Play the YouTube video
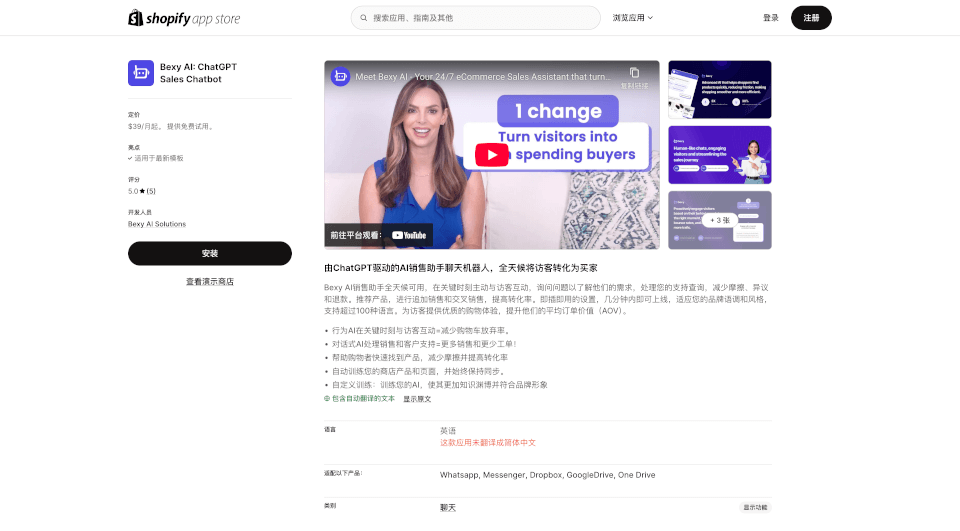The image size is (960, 531). (x=492, y=155)
